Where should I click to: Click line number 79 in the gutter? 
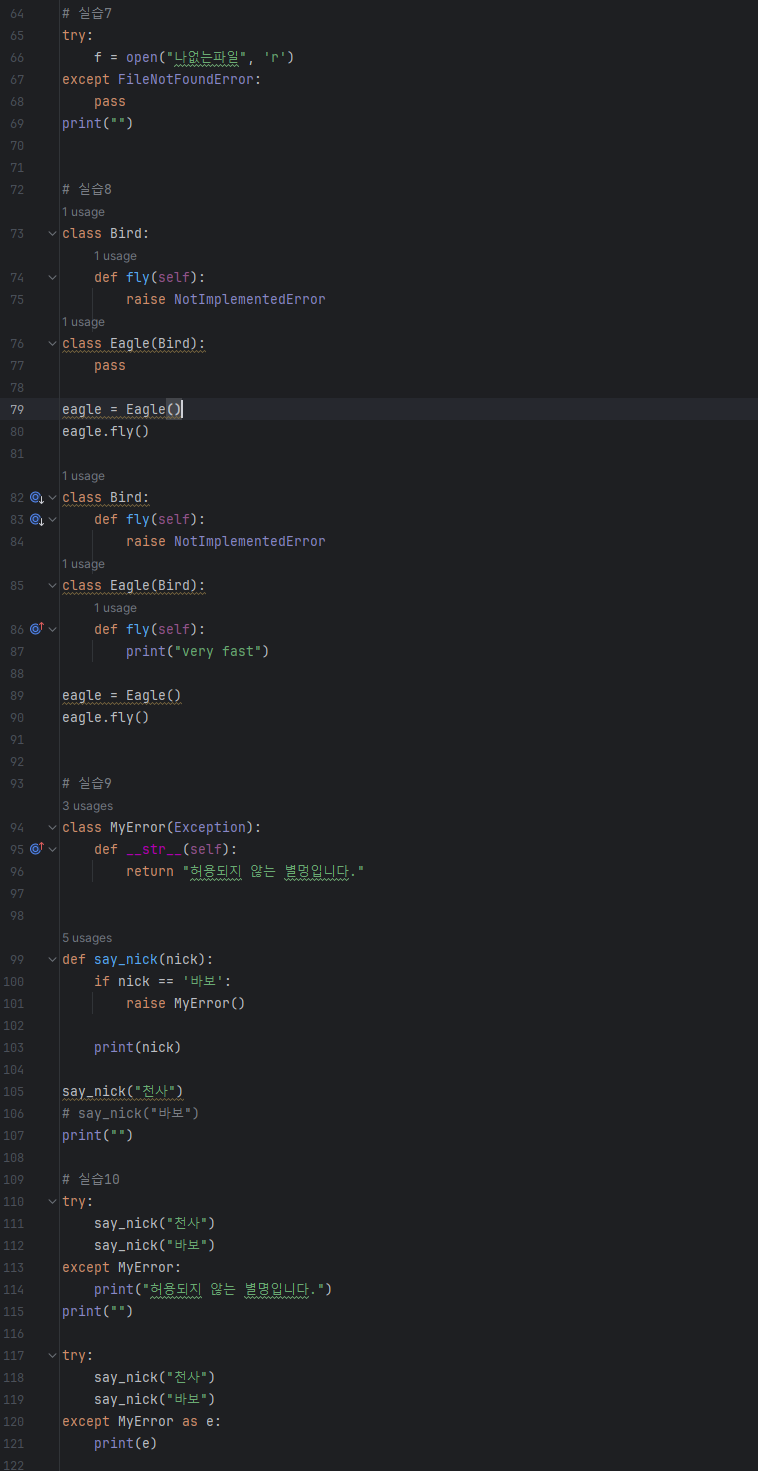(17, 409)
